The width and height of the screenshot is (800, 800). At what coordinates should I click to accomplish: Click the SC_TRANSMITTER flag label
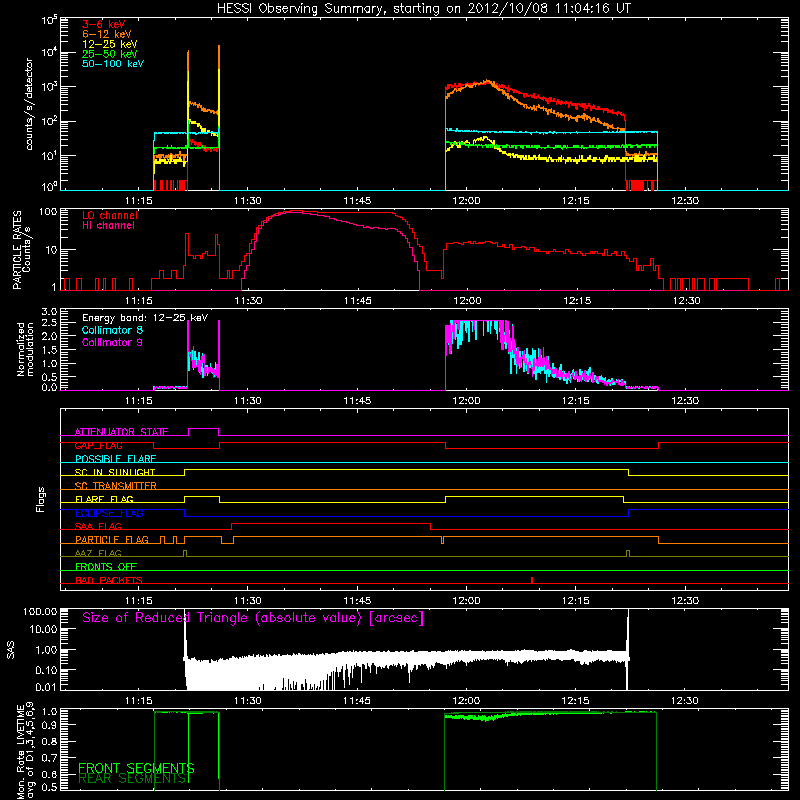point(115,486)
